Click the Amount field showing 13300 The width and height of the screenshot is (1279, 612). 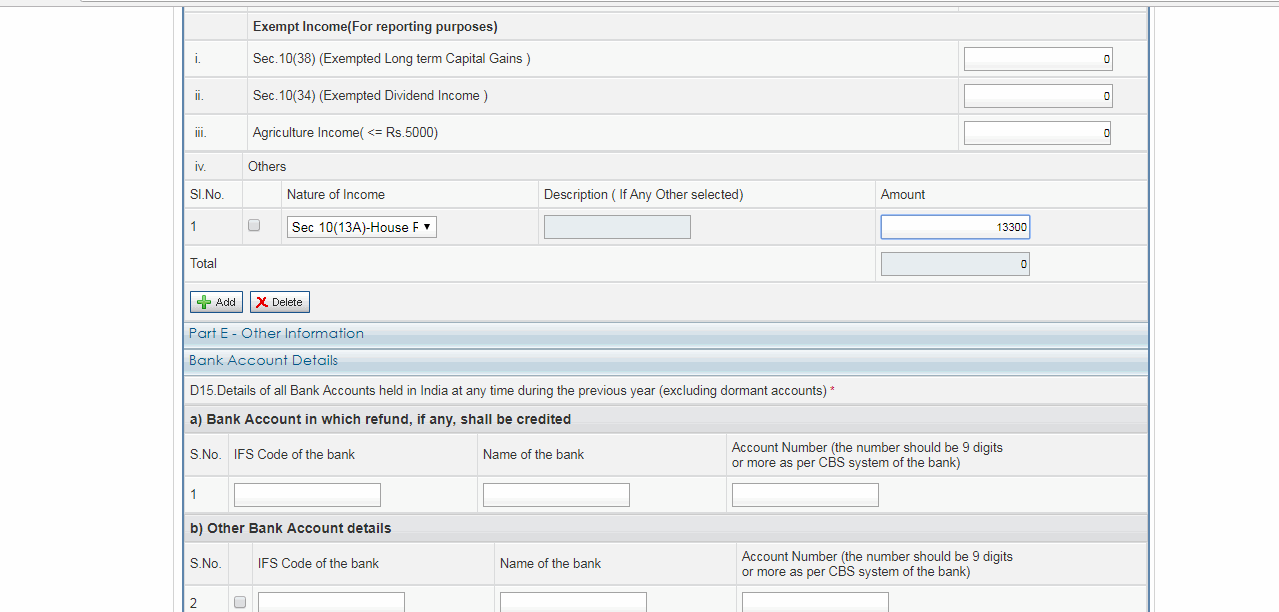point(955,227)
